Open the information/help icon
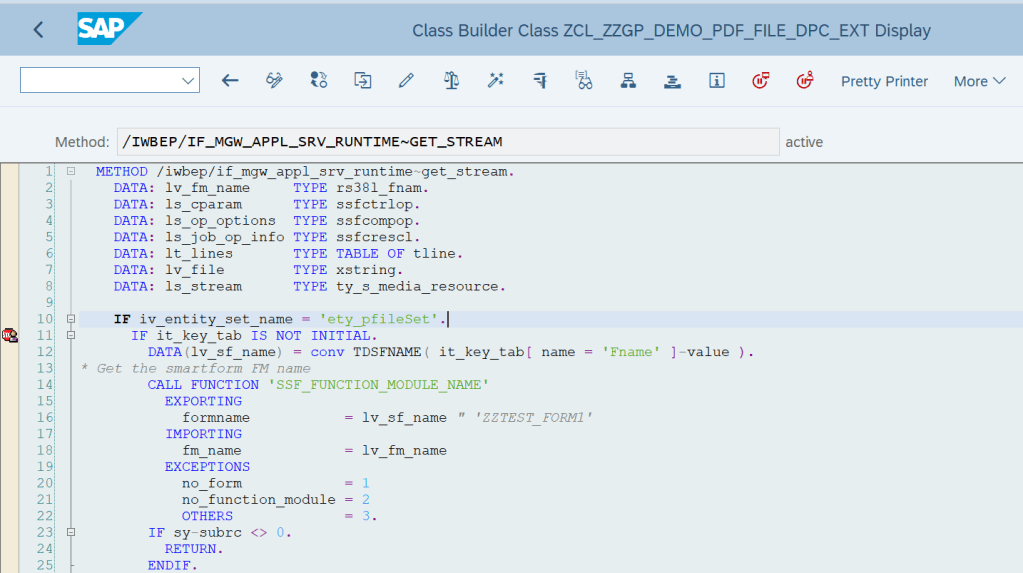The width and height of the screenshot is (1023, 573). click(x=716, y=81)
